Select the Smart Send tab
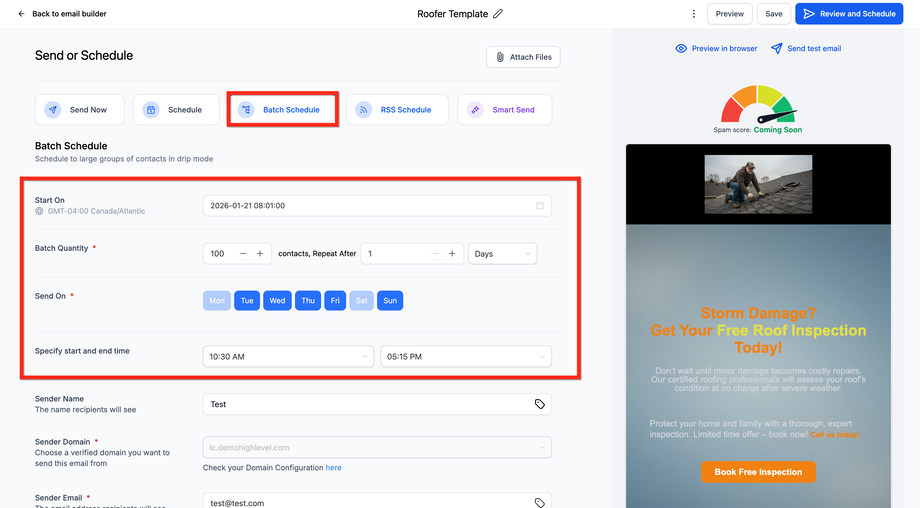Viewport: 920px width, 508px height. [504, 110]
